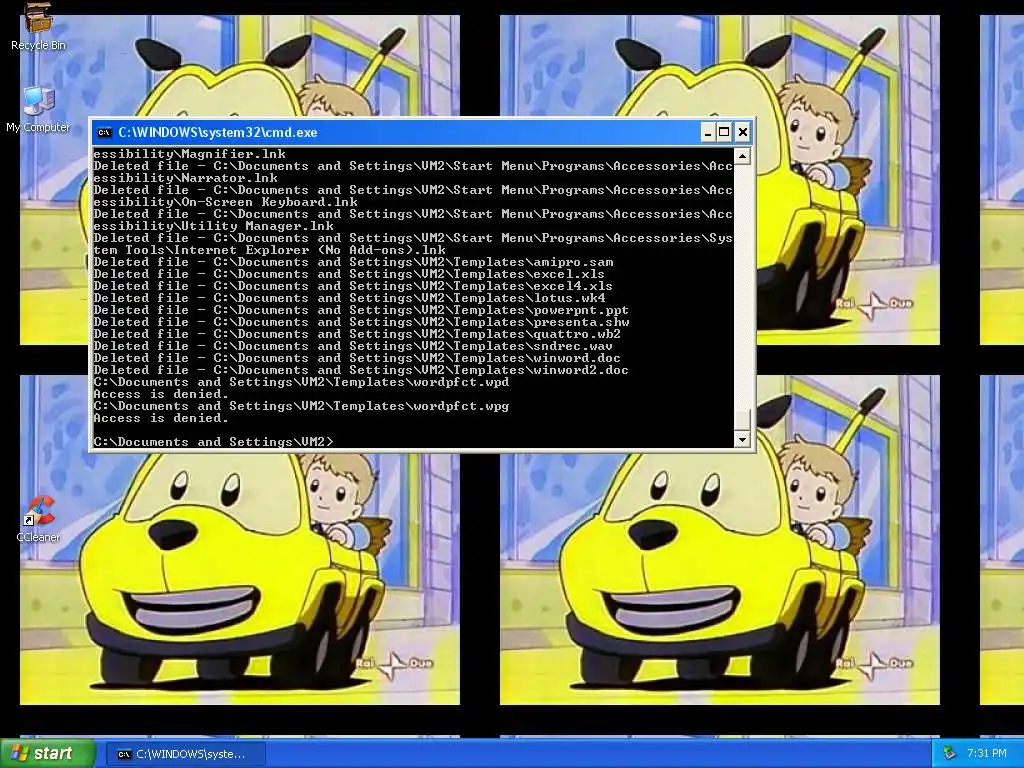Click the line ending with lotus.wk4
The image size is (1024, 768).
tap(349, 298)
